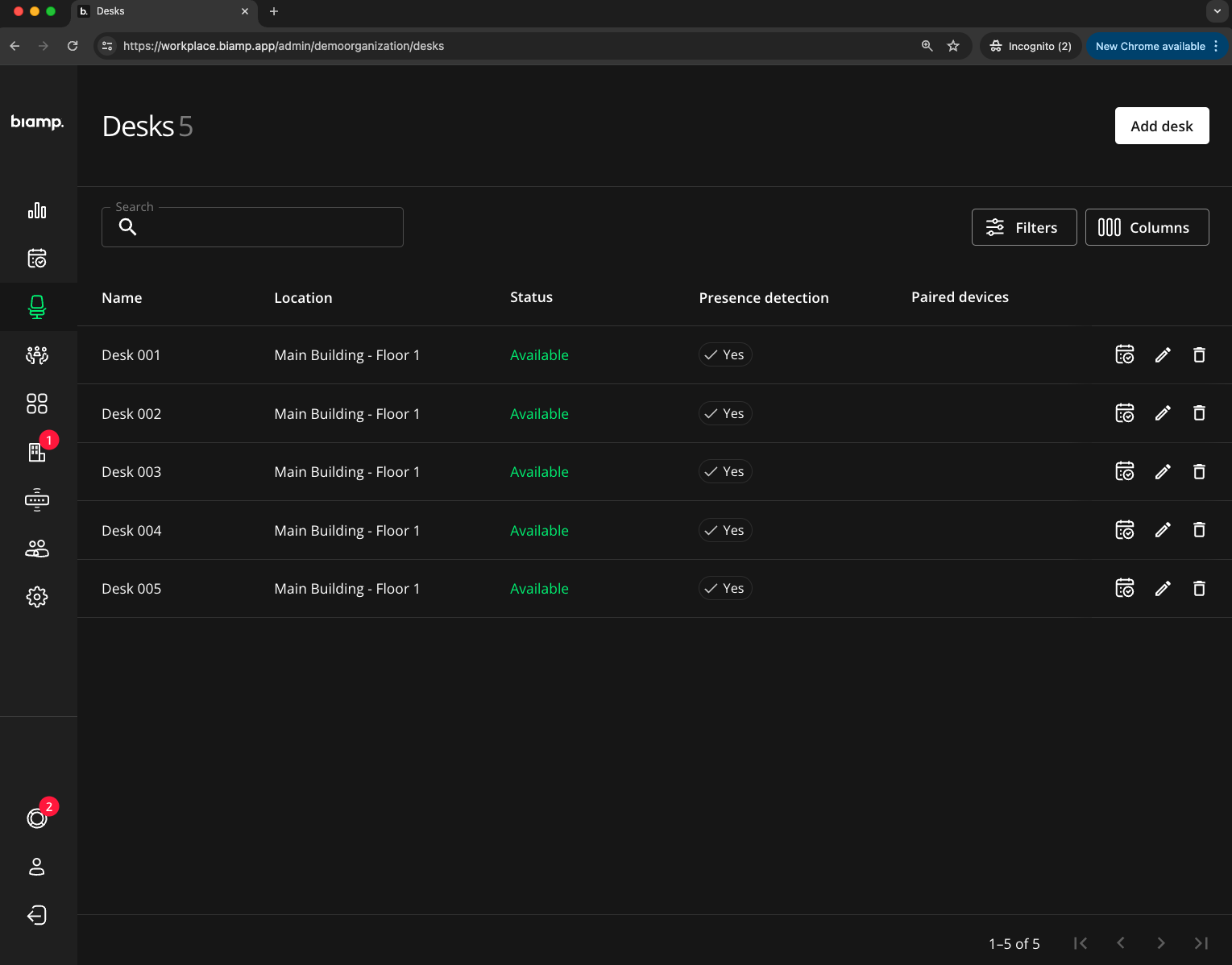Viewport: 1232px width, 965px height.
Task: Open browser zoom magnifier icon
Action: coord(927,46)
